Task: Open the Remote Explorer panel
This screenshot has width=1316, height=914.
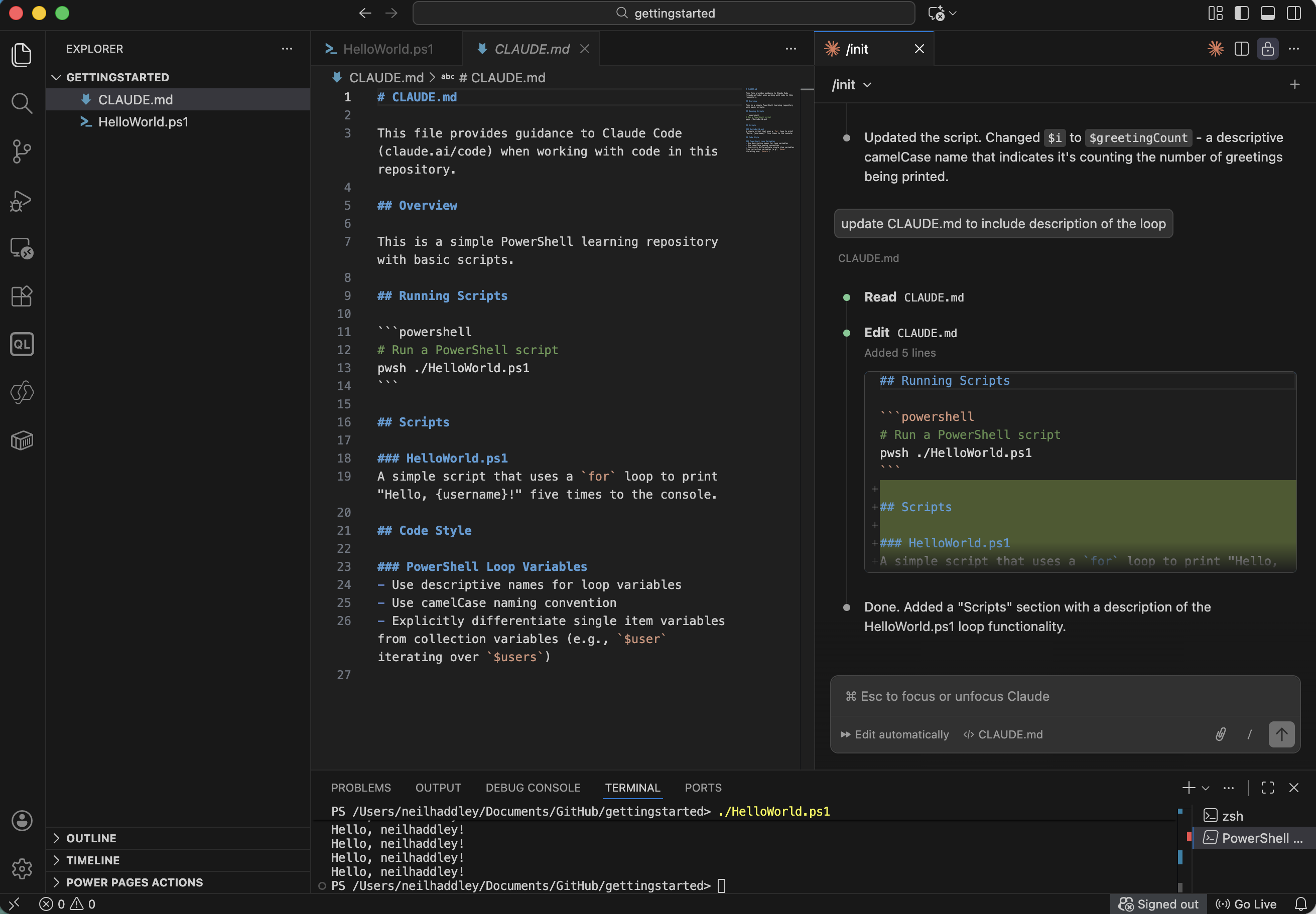Action: coord(22,248)
